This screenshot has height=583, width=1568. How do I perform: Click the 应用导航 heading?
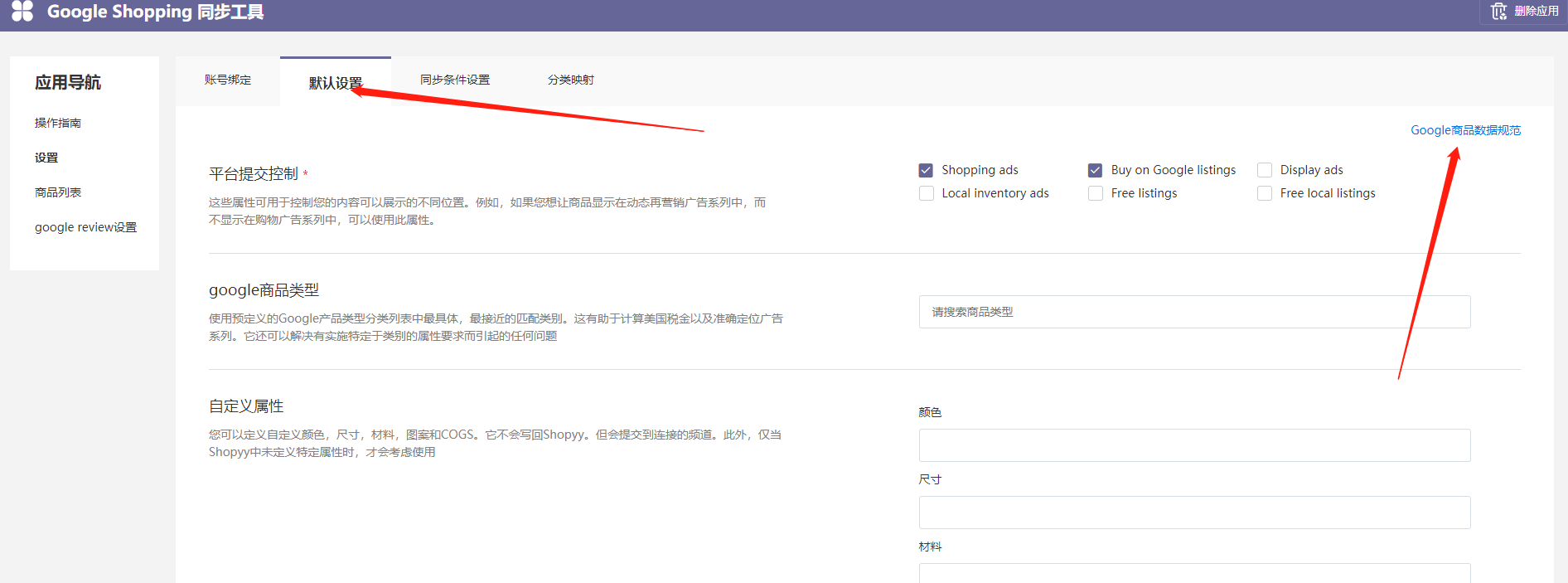coord(68,82)
